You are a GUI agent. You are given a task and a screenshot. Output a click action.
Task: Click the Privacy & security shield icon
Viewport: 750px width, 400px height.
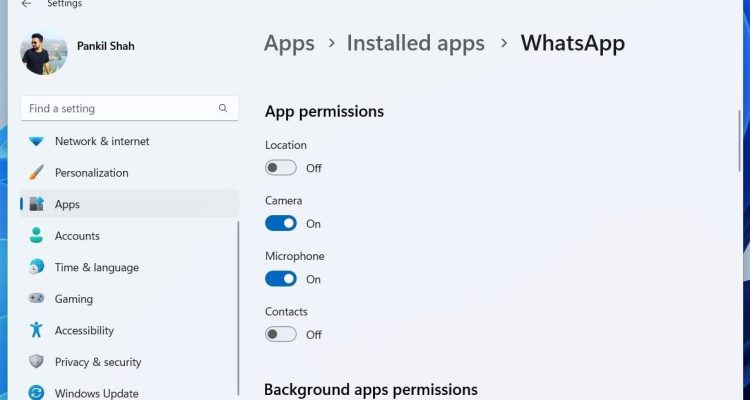point(36,361)
